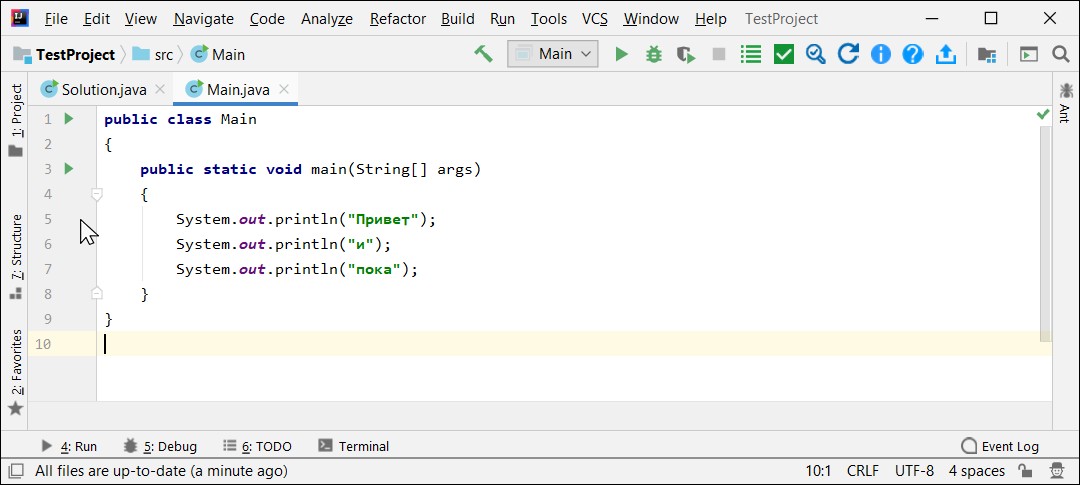Viewport: 1080px width, 485px height.
Task: Click the blue upload arrow icon
Action: pyautogui.click(x=946, y=54)
